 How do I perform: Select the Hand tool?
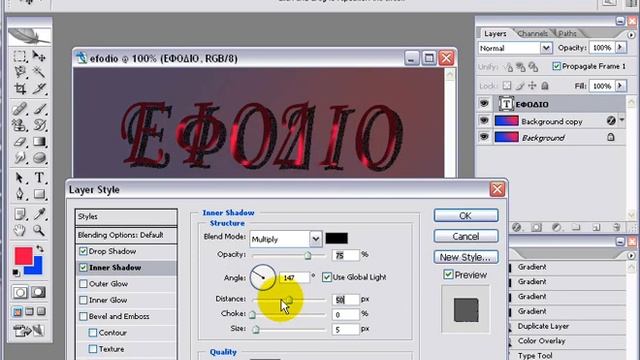coord(20,231)
